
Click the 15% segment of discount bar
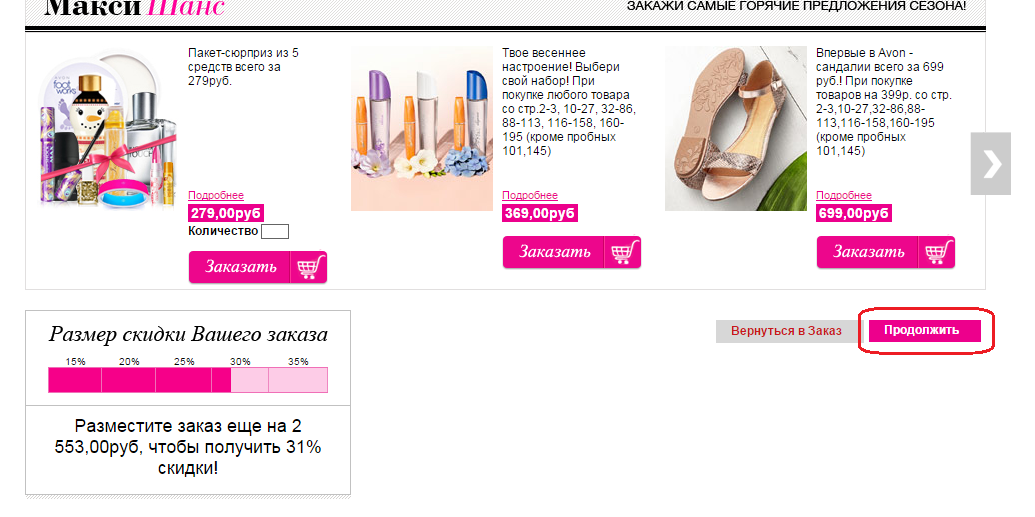75,380
